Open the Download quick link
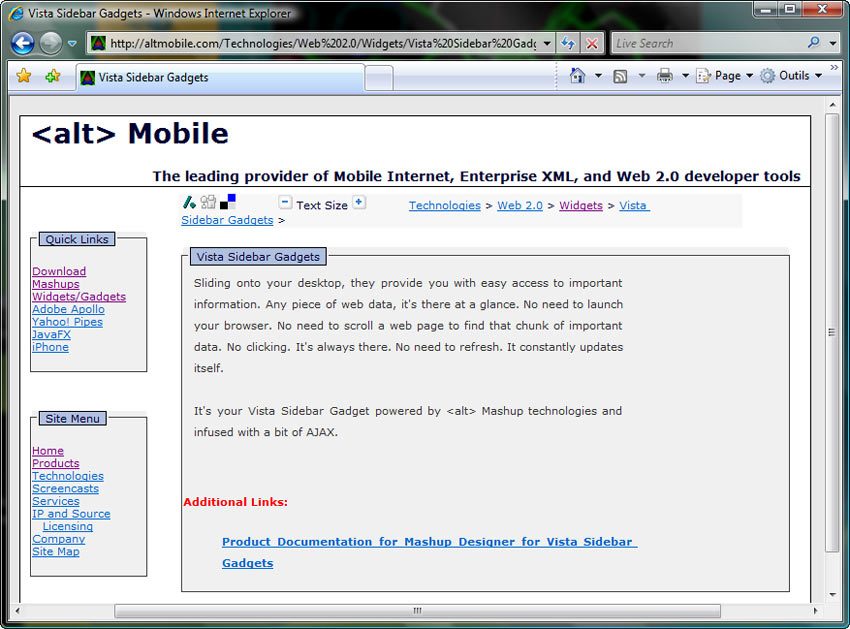 [x=59, y=271]
